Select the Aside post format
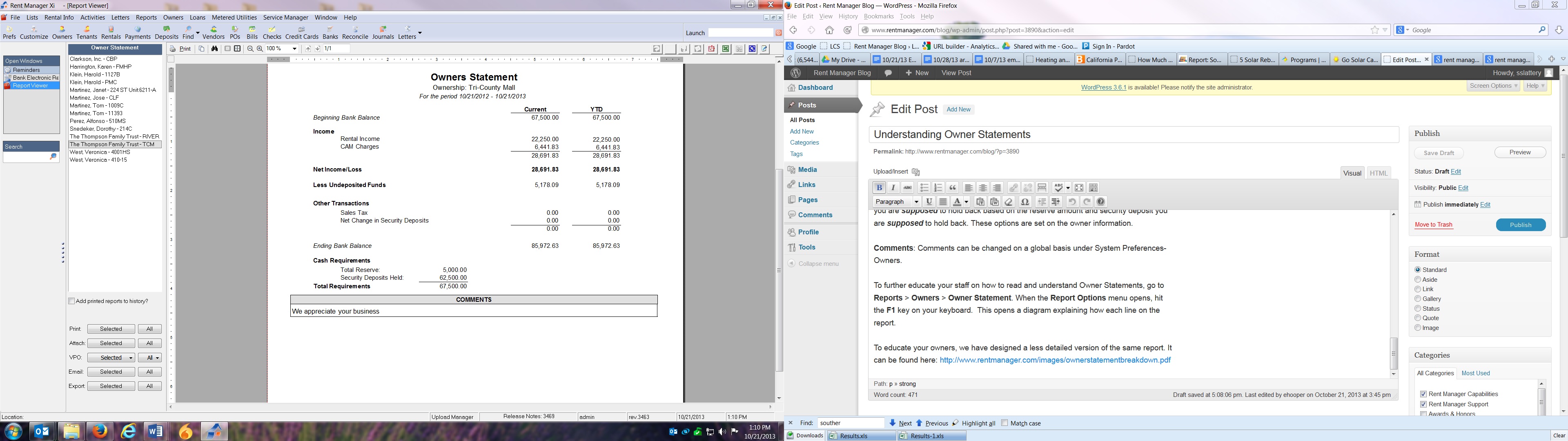The width and height of the screenshot is (1568, 441). 1418,280
